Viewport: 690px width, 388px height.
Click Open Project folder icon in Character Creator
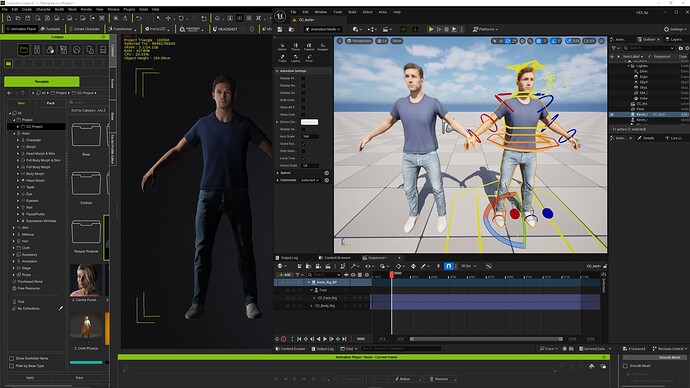click(18, 18)
